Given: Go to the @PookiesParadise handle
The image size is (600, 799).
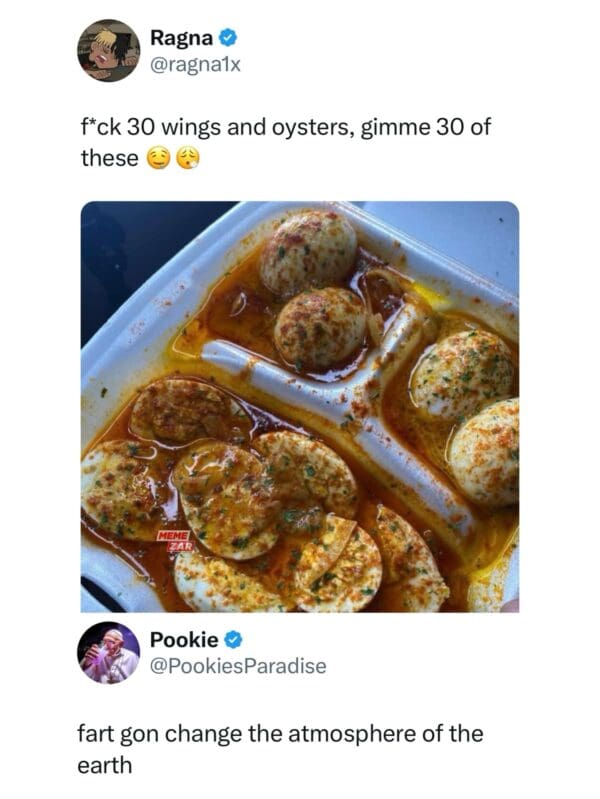Looking at the screenshot, I should [x=238, y=666].
